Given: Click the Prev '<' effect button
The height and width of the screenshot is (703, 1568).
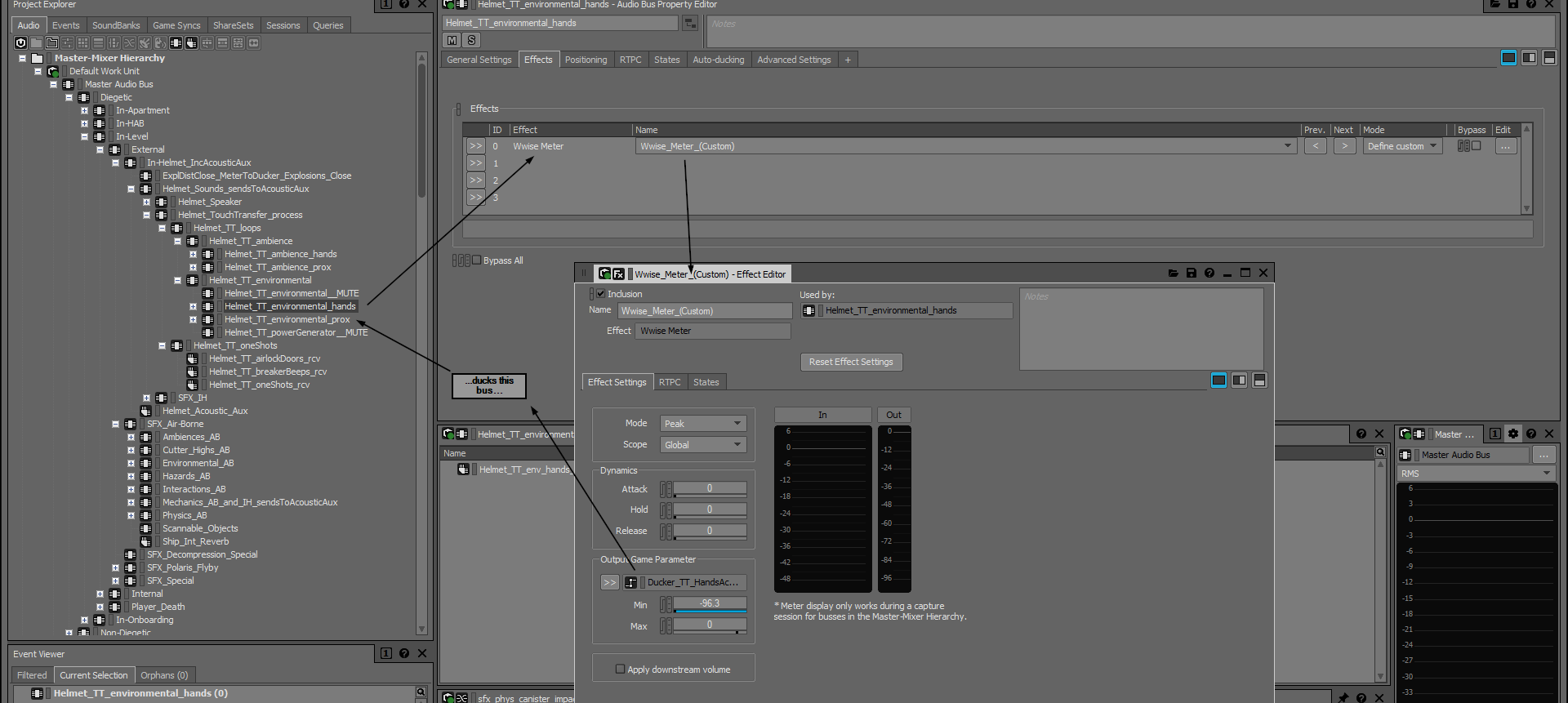Looking at the screenshot, I should 1316,146.
